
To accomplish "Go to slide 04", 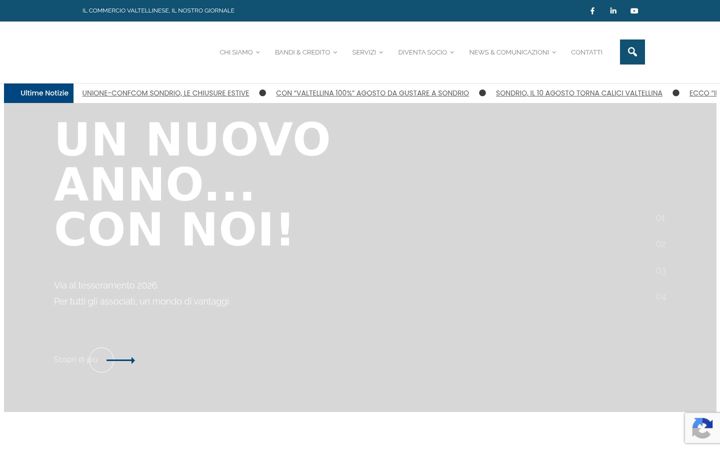I will pyautogui.click(x=661, y=297).
